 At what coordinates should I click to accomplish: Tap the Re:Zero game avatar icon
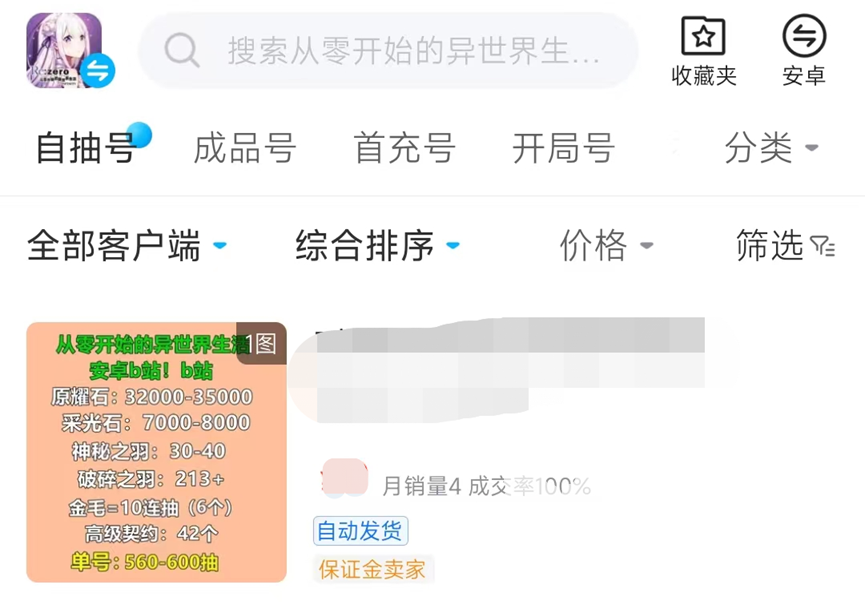[x=64, y=50]
